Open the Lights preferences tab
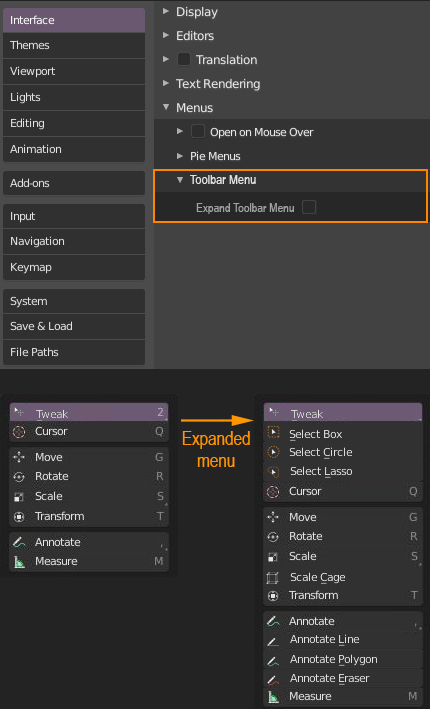This screenshot has height=709, width=430. point(74,97)
